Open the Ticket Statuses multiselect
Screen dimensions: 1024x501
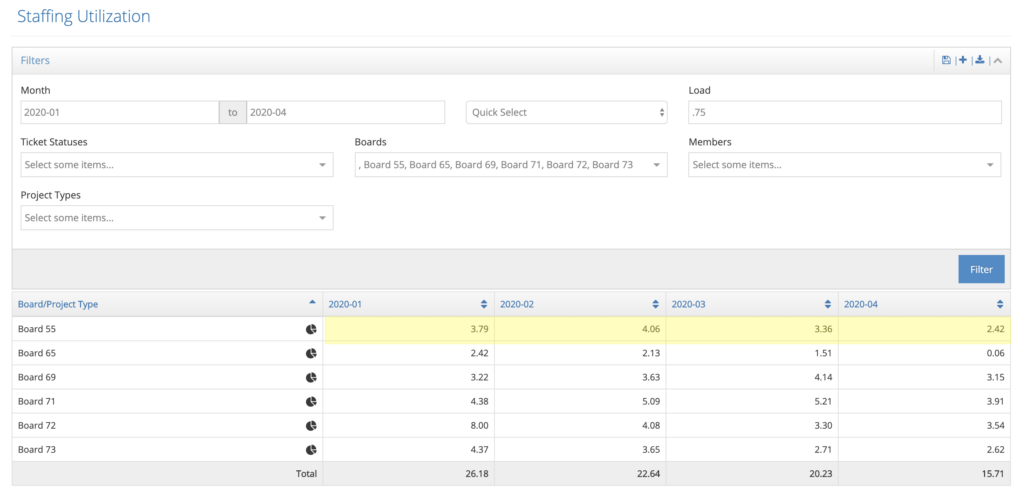(x=177, y=165)
